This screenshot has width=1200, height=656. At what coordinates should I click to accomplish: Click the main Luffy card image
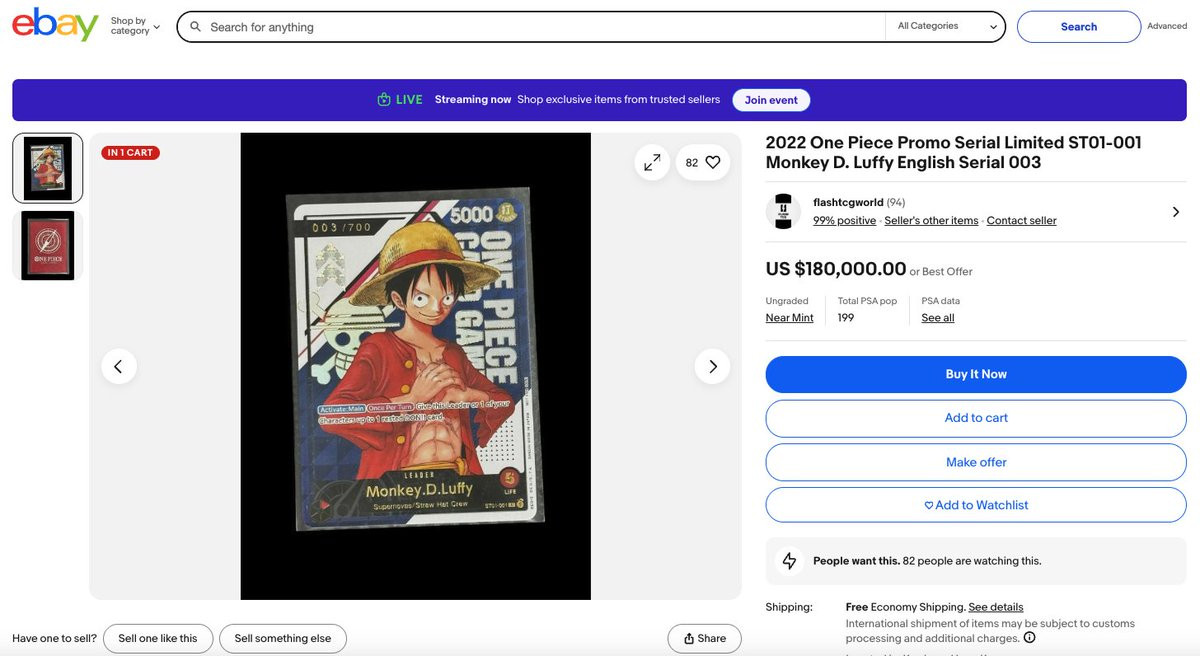click(416, 366)
